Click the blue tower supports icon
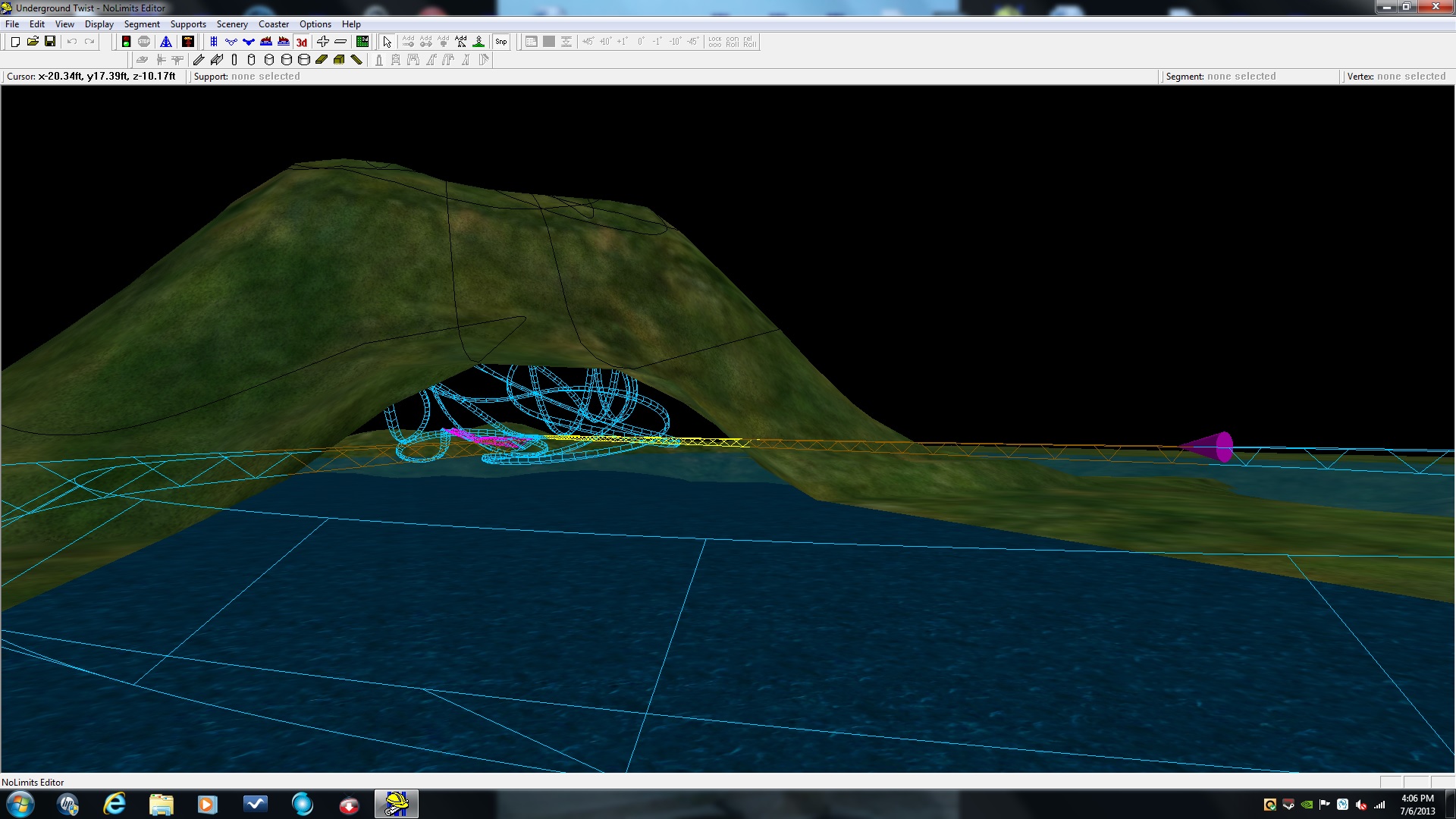1456x819 pixels. click(166, 42)
